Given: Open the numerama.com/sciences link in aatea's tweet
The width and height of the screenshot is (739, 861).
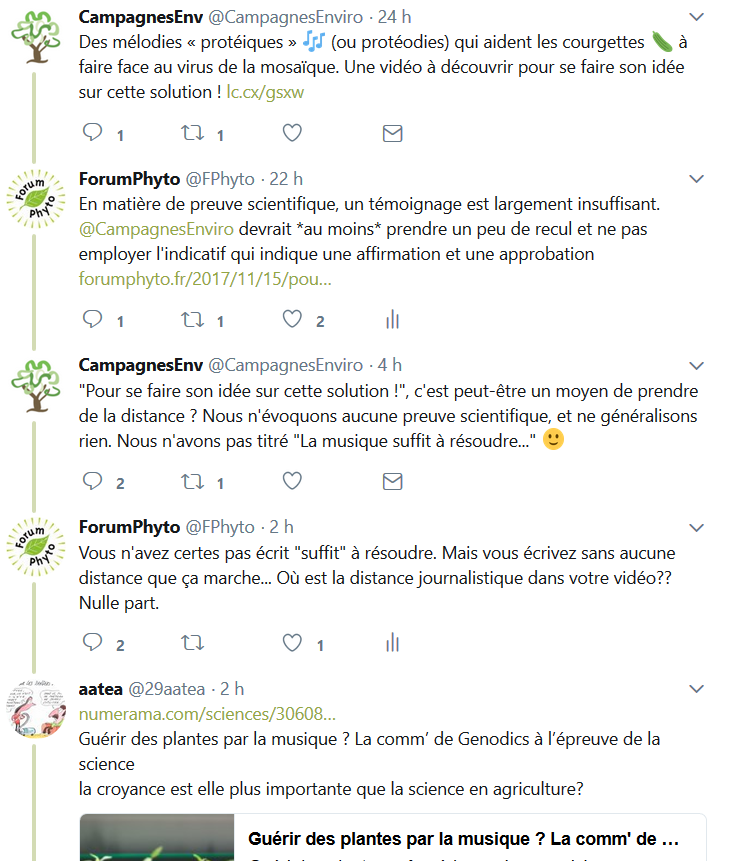Looking at the screenshot, I should point(207,714).
